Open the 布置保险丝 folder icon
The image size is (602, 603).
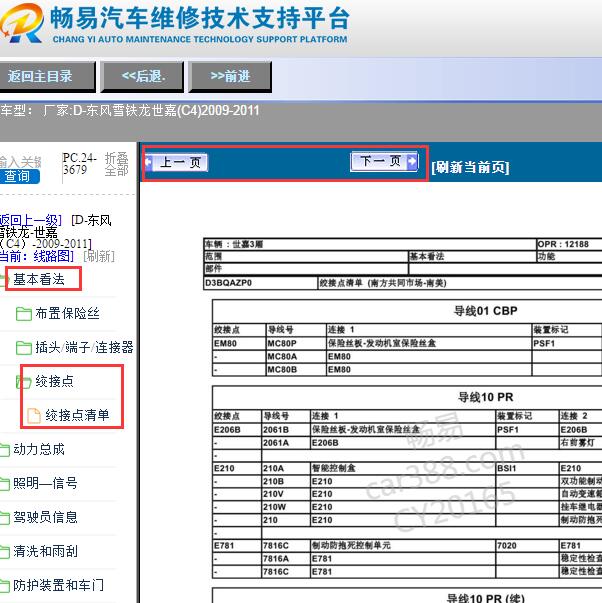tap(24, 314)
